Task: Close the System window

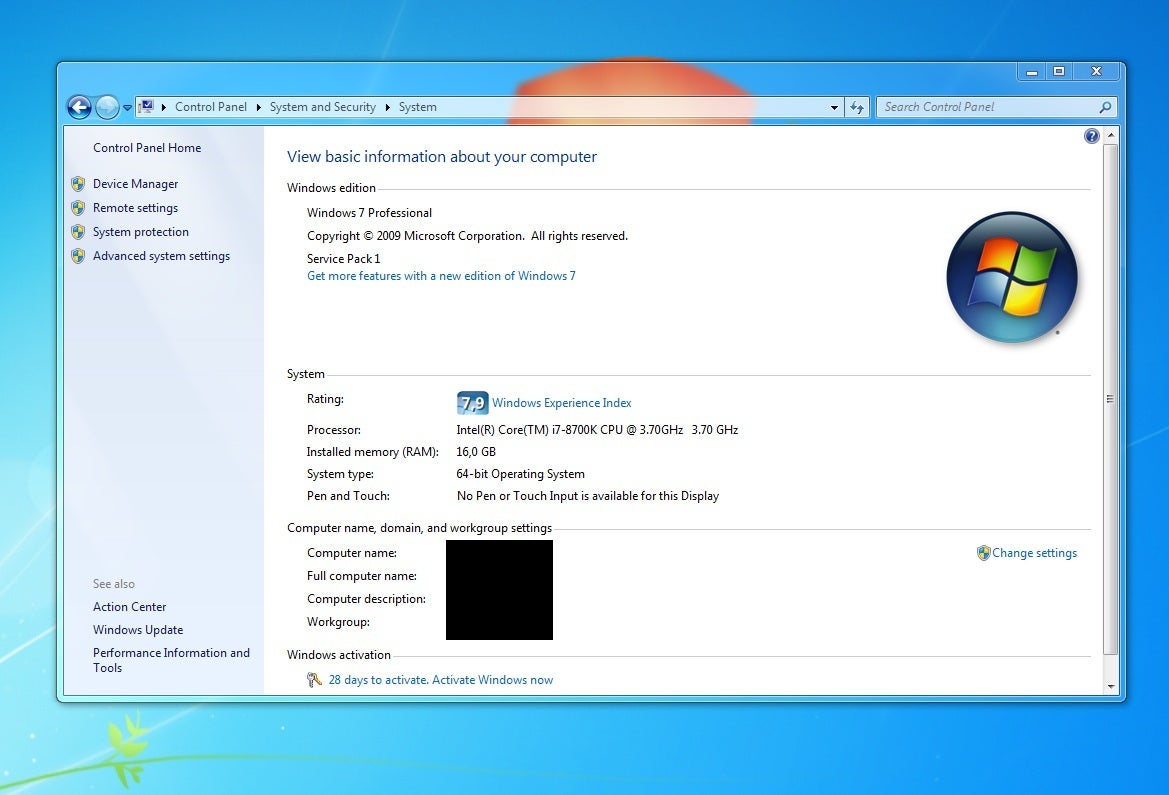Action: 1097,72
